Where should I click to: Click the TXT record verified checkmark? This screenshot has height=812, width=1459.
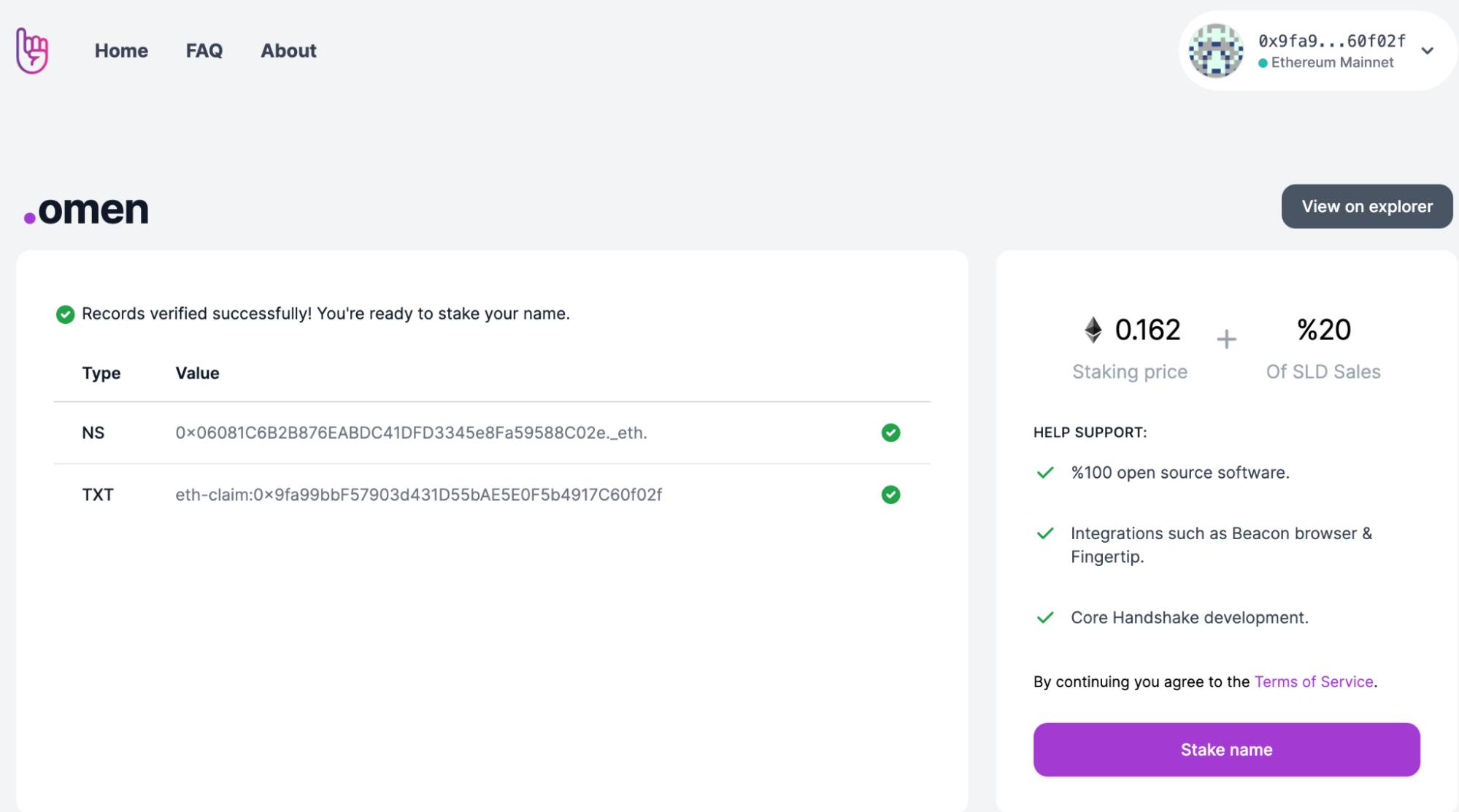click(x=890, y=495)
